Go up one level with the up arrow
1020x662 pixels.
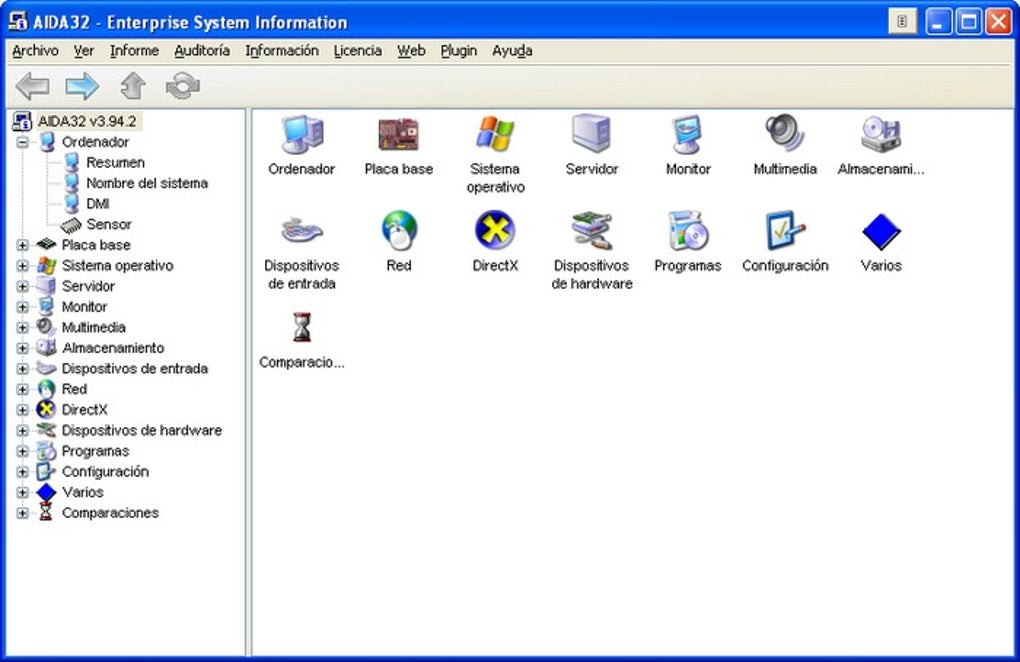click(133, 86)
